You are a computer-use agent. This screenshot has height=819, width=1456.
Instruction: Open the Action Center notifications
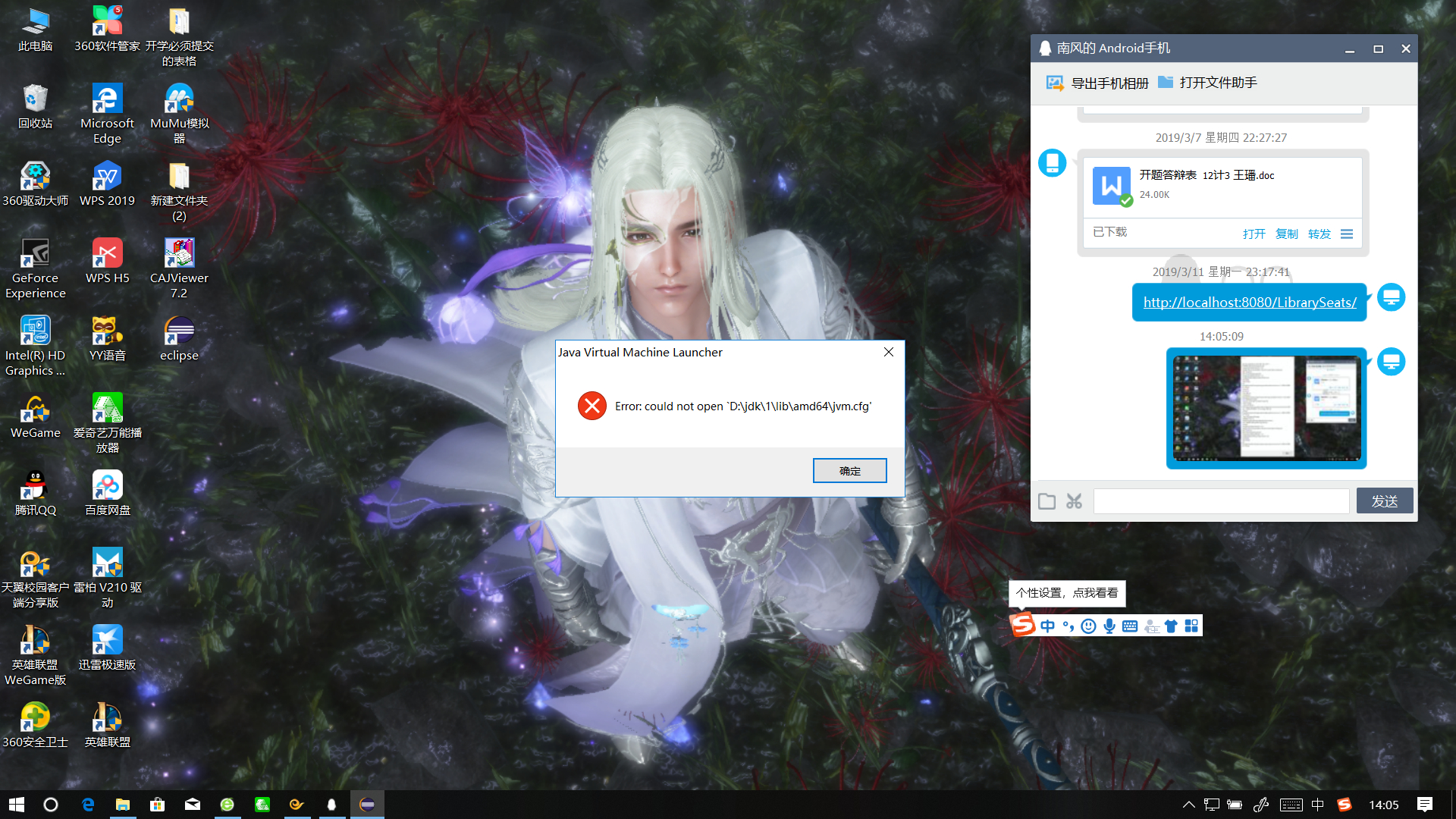[1425, 805]
